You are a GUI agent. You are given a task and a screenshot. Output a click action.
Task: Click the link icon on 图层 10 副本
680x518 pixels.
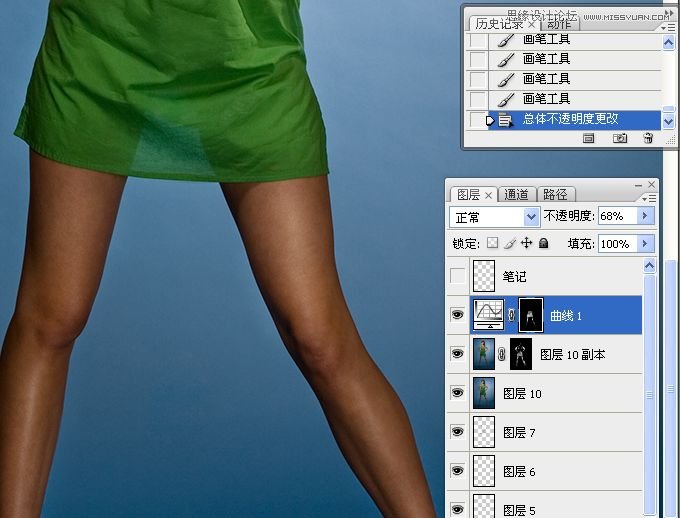[502, 354]
